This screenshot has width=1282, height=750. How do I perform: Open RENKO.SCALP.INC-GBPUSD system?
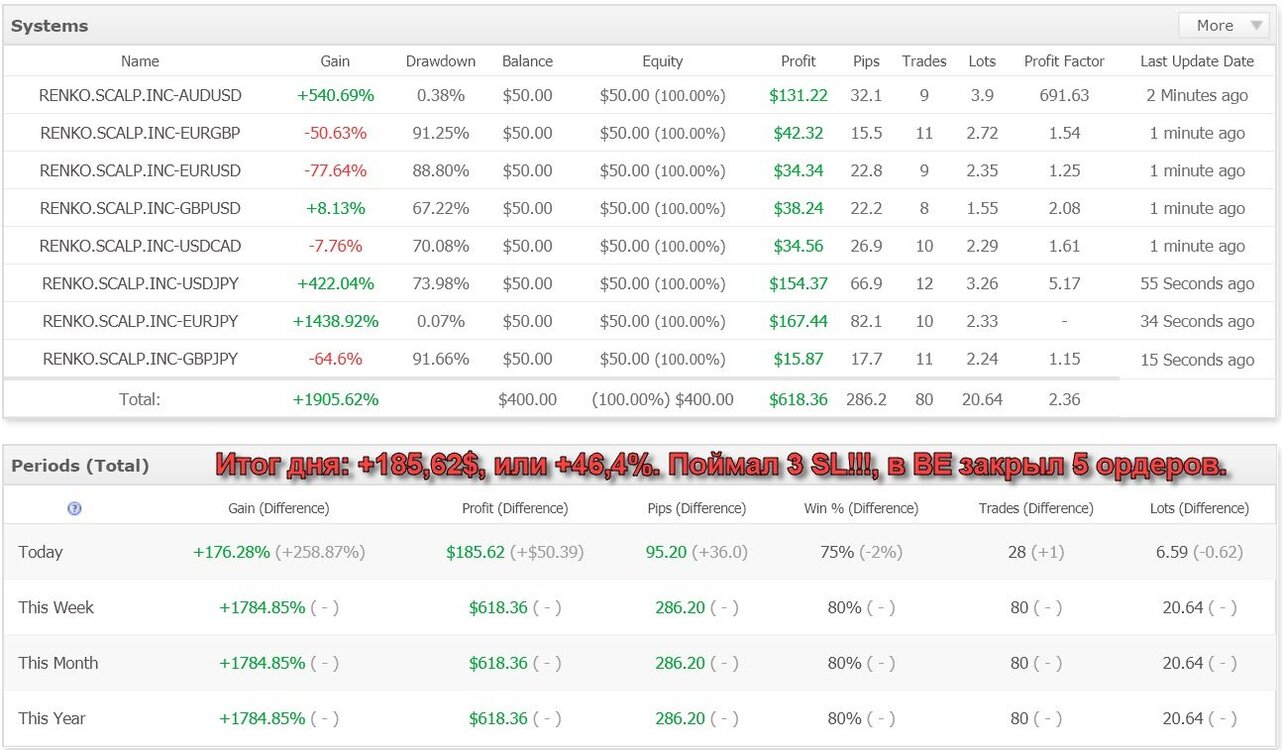pyautogui.click(x=140, y=208)
